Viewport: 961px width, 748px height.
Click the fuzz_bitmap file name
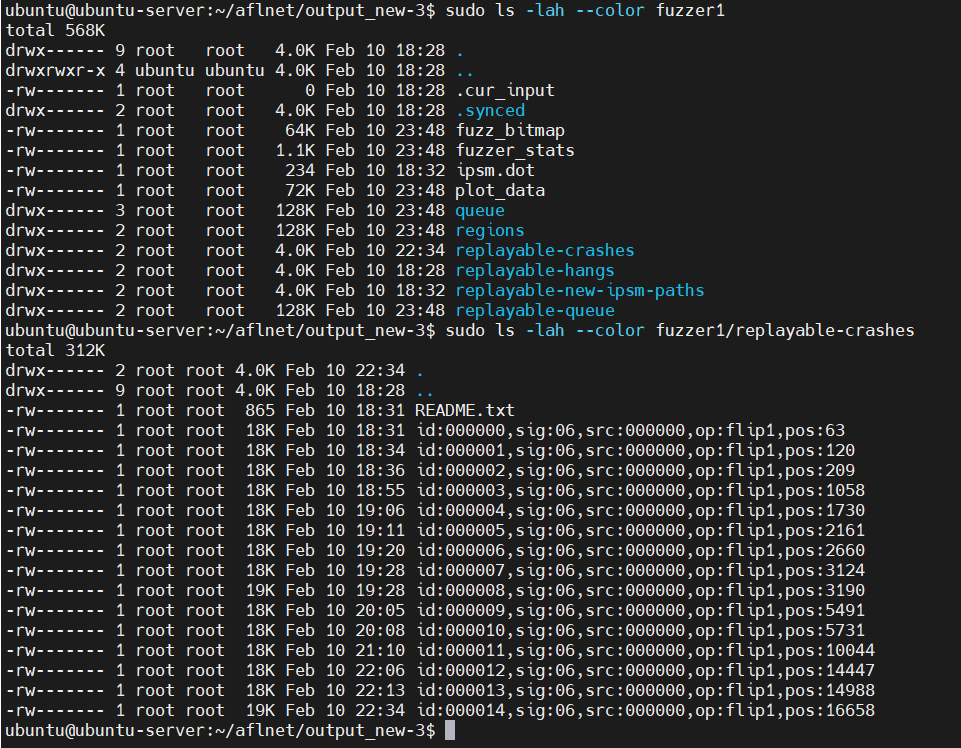point(510,130)
